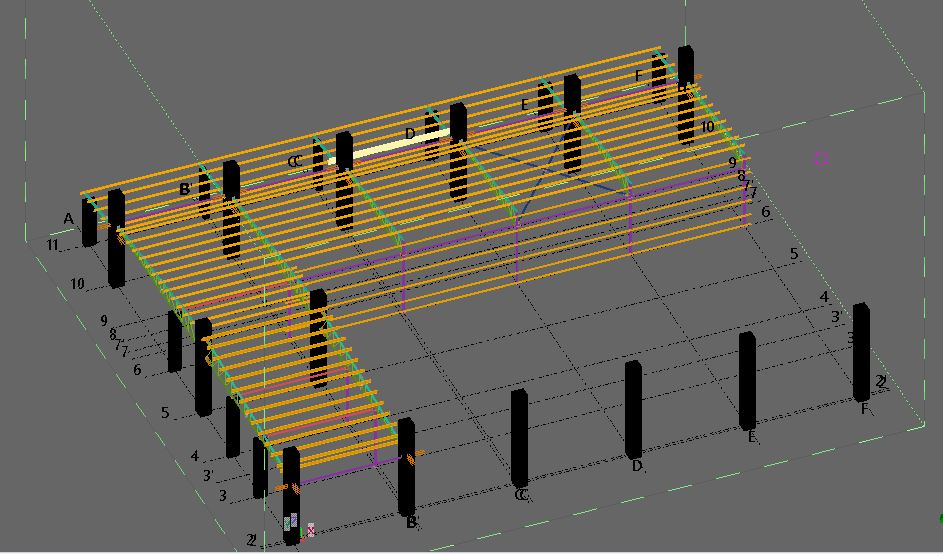The height and width of the screenshot is (554, 943).
Task: Click the hatched coordinate symbol on the origin column
Action: point(291,521)
